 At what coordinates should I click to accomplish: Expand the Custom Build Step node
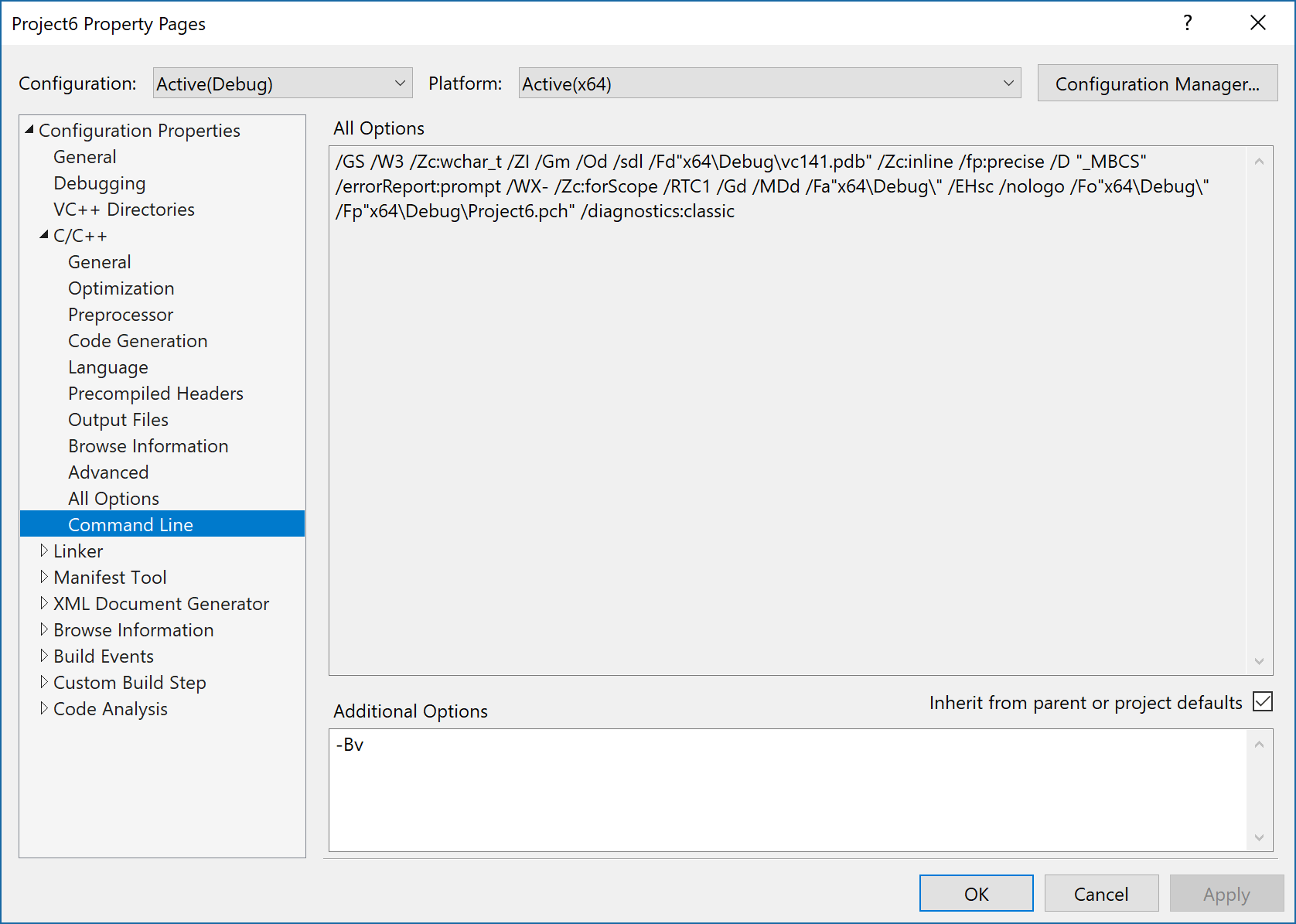[x=45, y=682]
